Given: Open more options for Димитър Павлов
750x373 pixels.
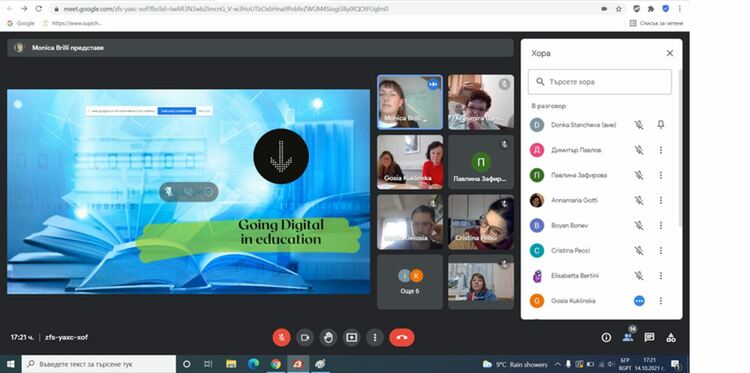Looking at the screenshot, I should pyautogui.click(x=661, y=150).
